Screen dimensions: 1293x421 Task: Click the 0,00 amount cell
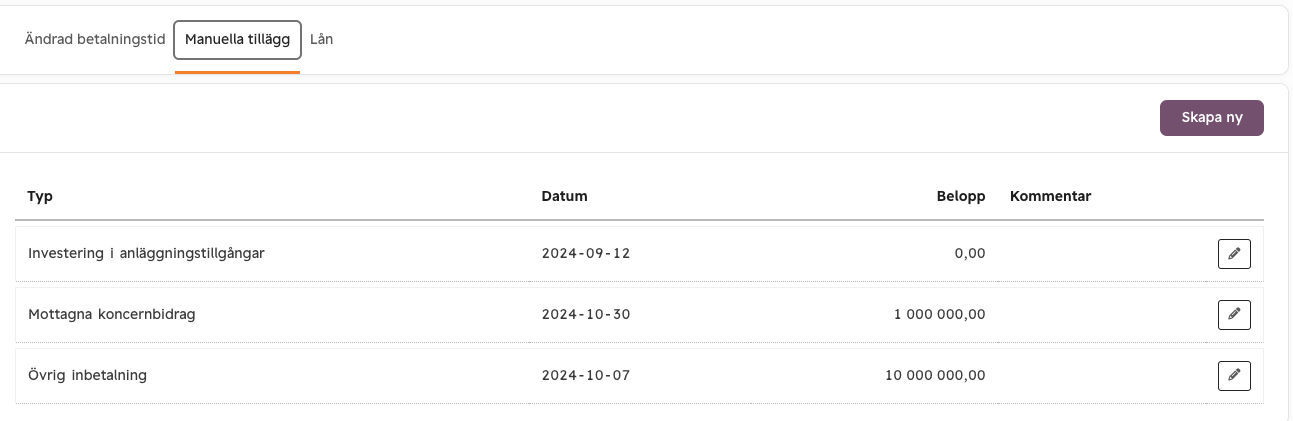click(970, 254)
